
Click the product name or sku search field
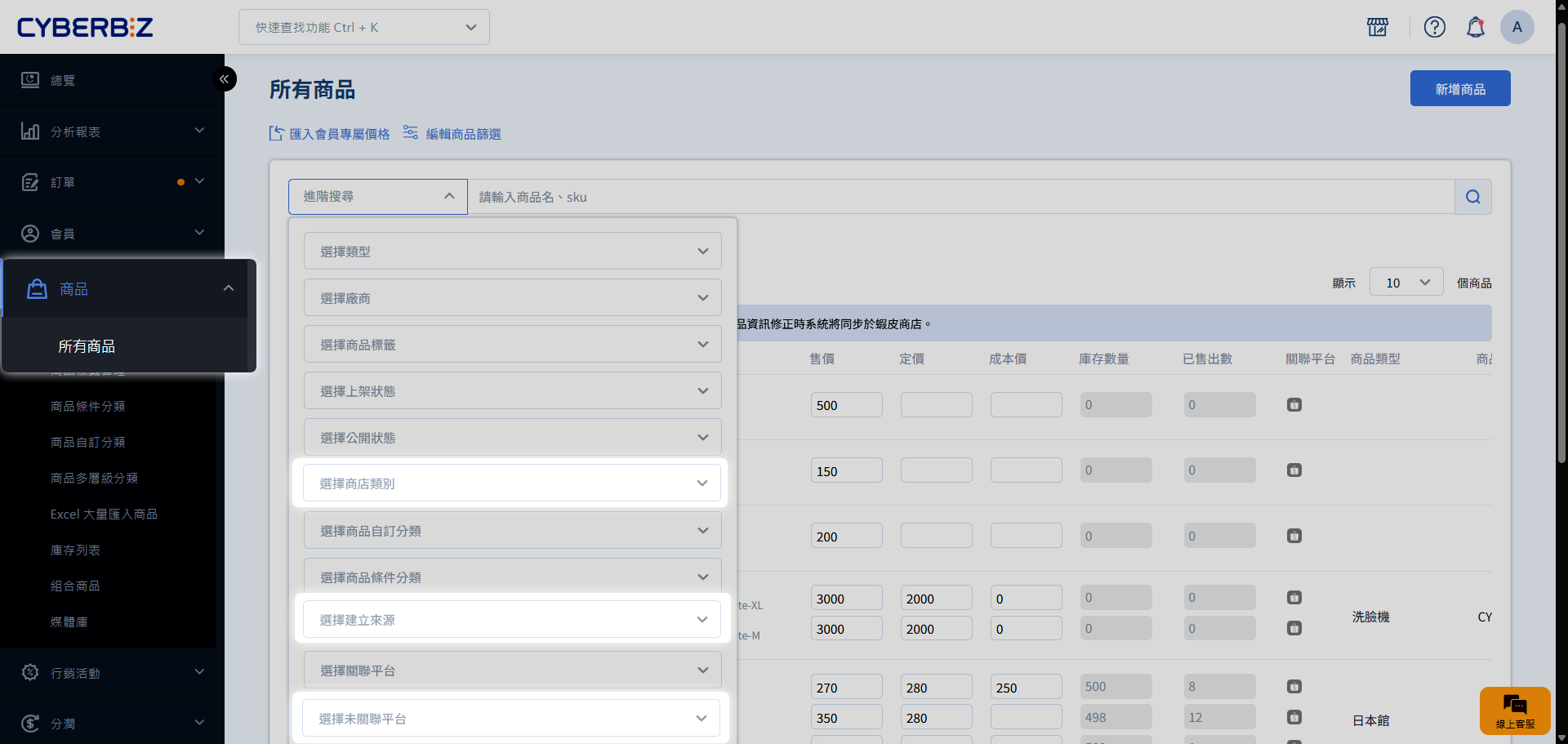[x=960, y=197]
